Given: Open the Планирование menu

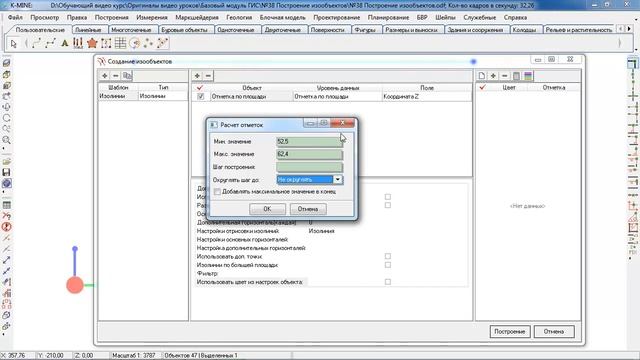Looking at the screenshot, I should [x=388, y=18].
